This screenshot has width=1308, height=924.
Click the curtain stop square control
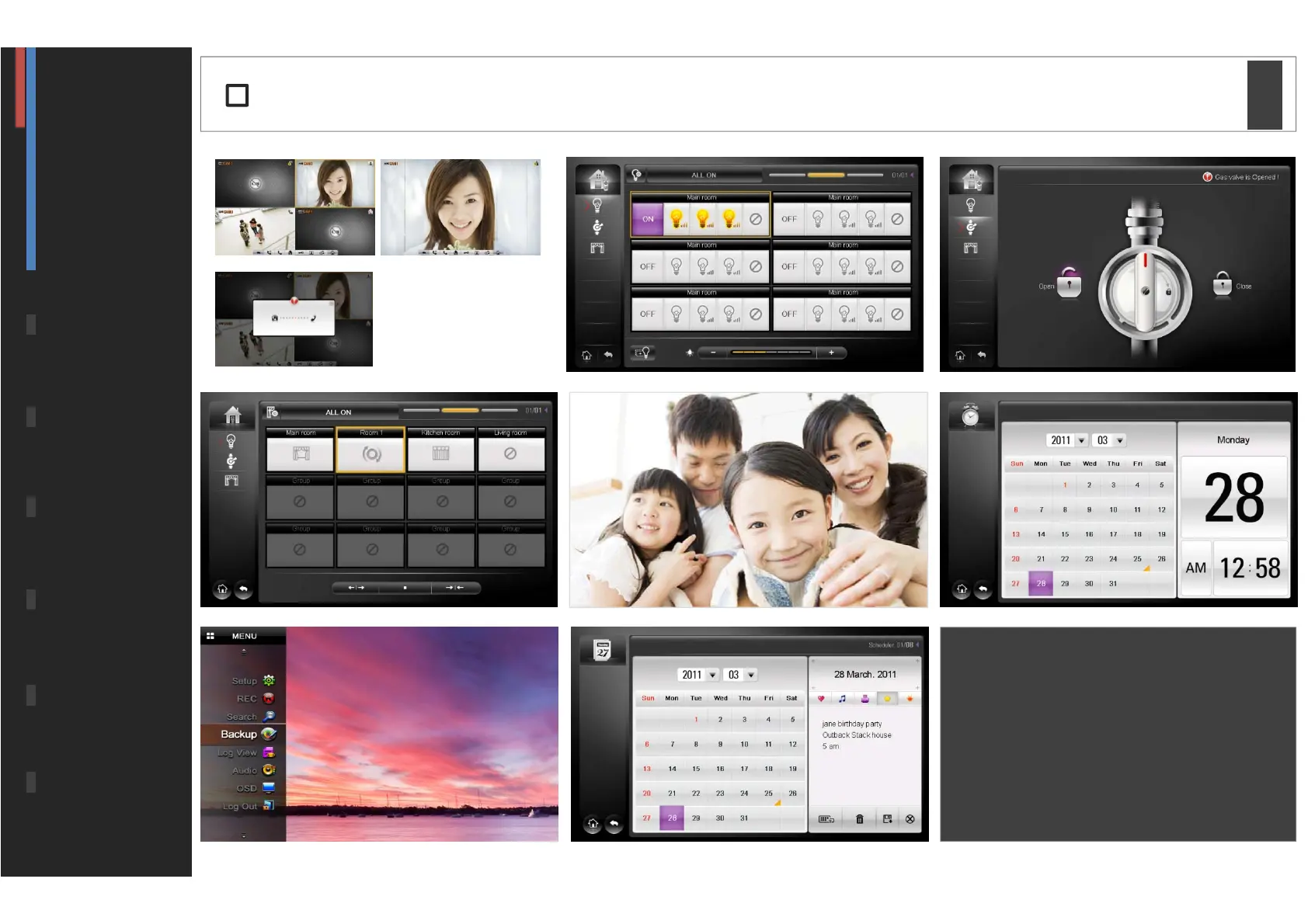pyautogui.click(x=405, y=588)
